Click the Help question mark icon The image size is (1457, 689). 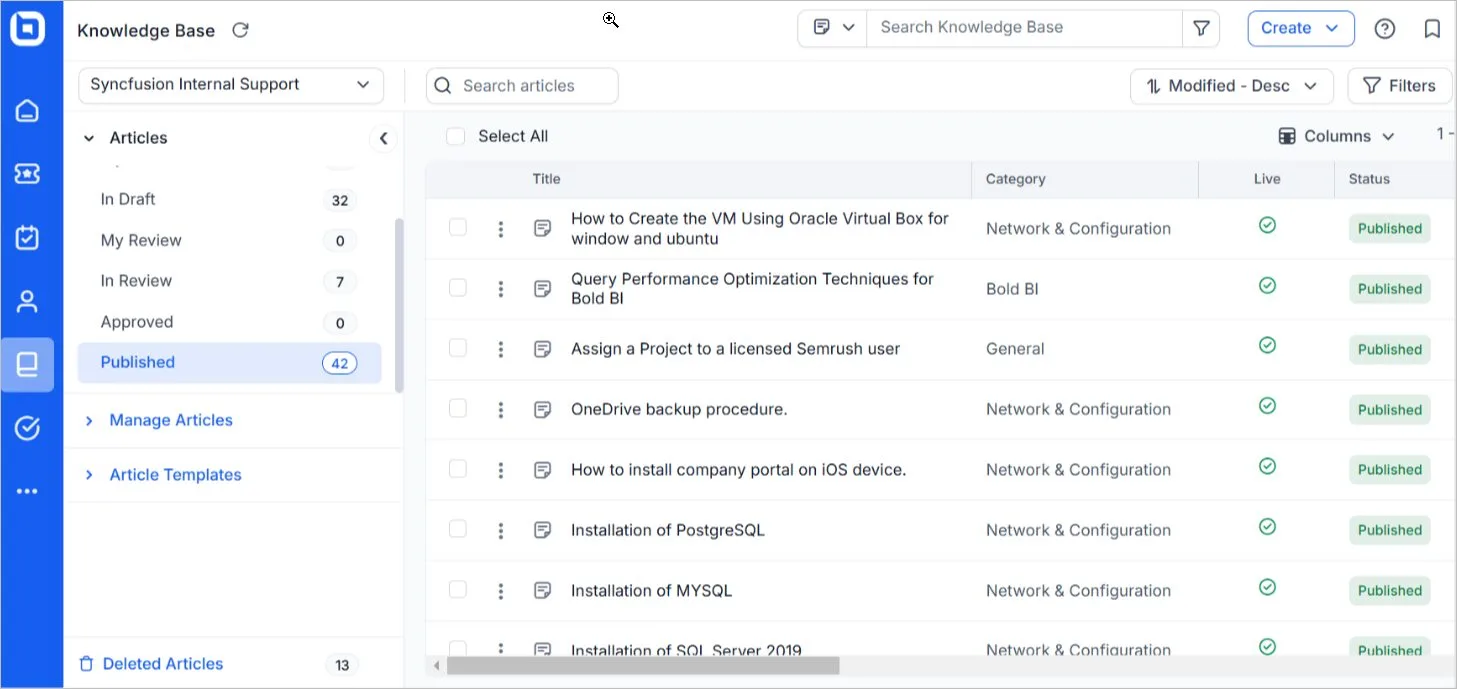click(1385, 29)
